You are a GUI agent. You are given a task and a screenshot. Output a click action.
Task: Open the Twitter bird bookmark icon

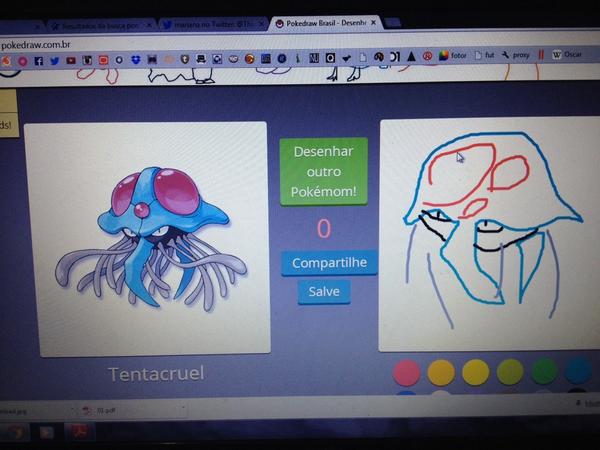(x=55, y=61)
